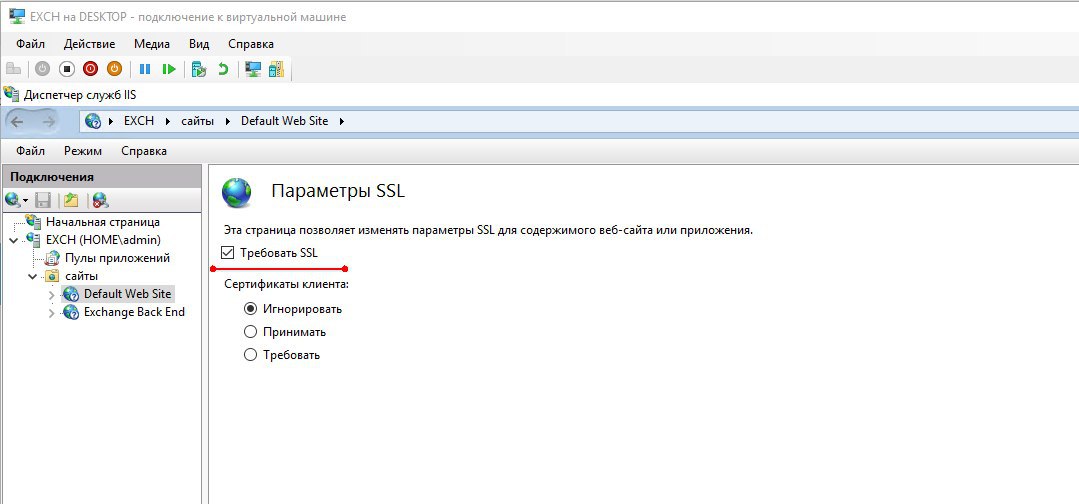Expand the Default Web Site node
1079x504 pixels.
52,295
